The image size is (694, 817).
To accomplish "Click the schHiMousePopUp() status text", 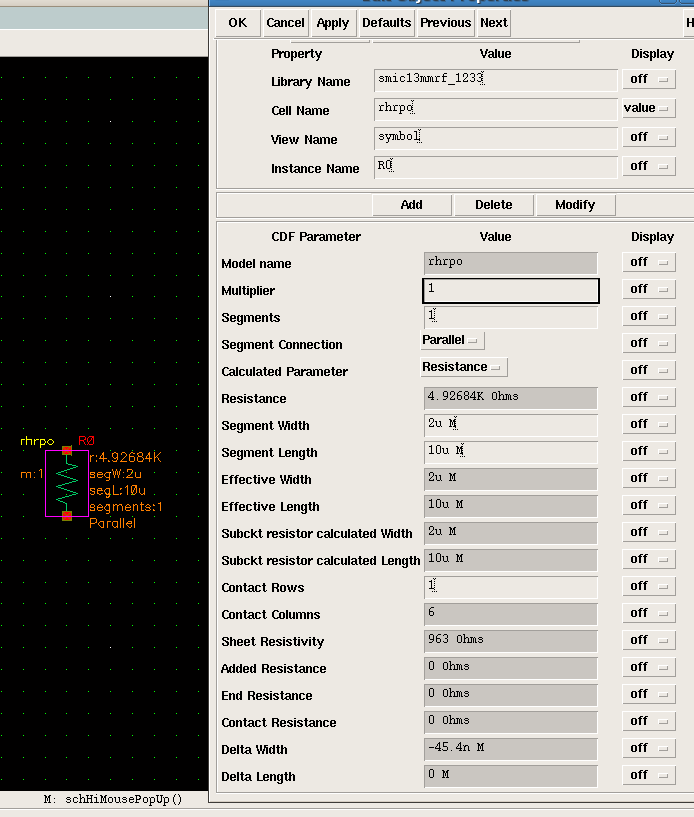I will coord(123,799).
